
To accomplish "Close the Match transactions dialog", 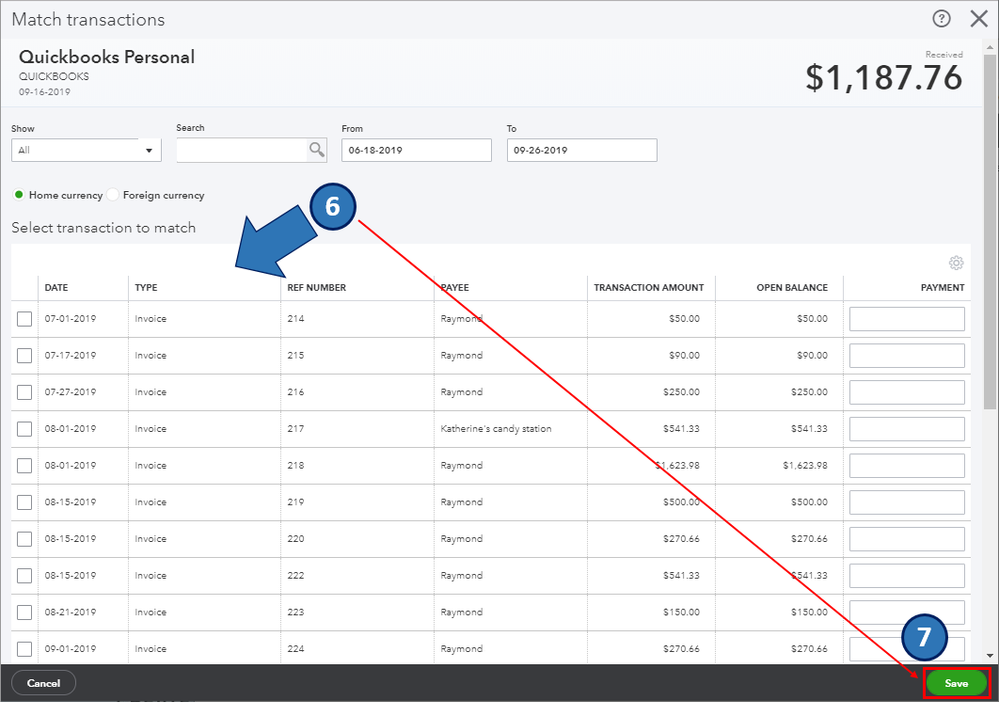I will point(979,19).
